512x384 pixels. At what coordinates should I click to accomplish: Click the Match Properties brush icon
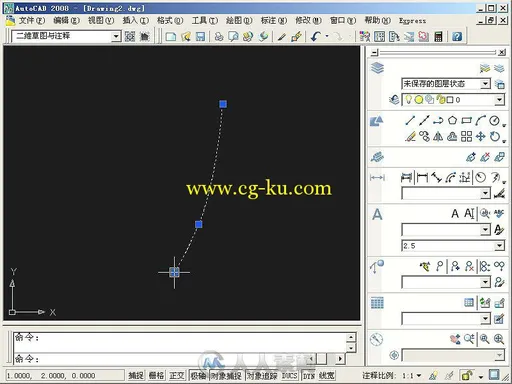(x=282, y=36)
